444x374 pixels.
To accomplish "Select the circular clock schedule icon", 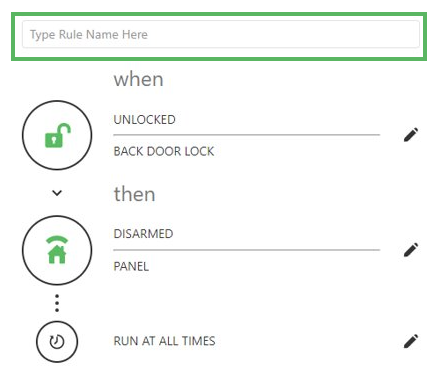I will pos(57,342).
